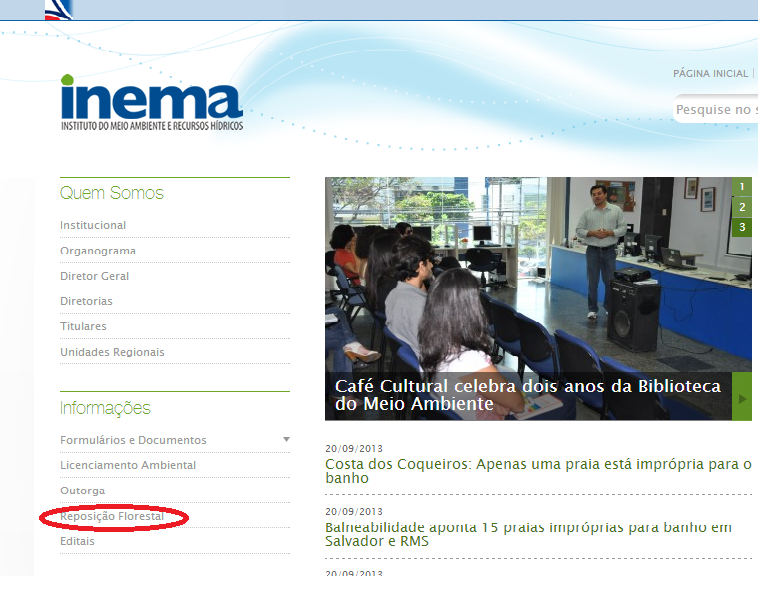This screenshot has height=593, width=758.
Task: Click the green next arrow on slideshow
Action: (741, 398)
